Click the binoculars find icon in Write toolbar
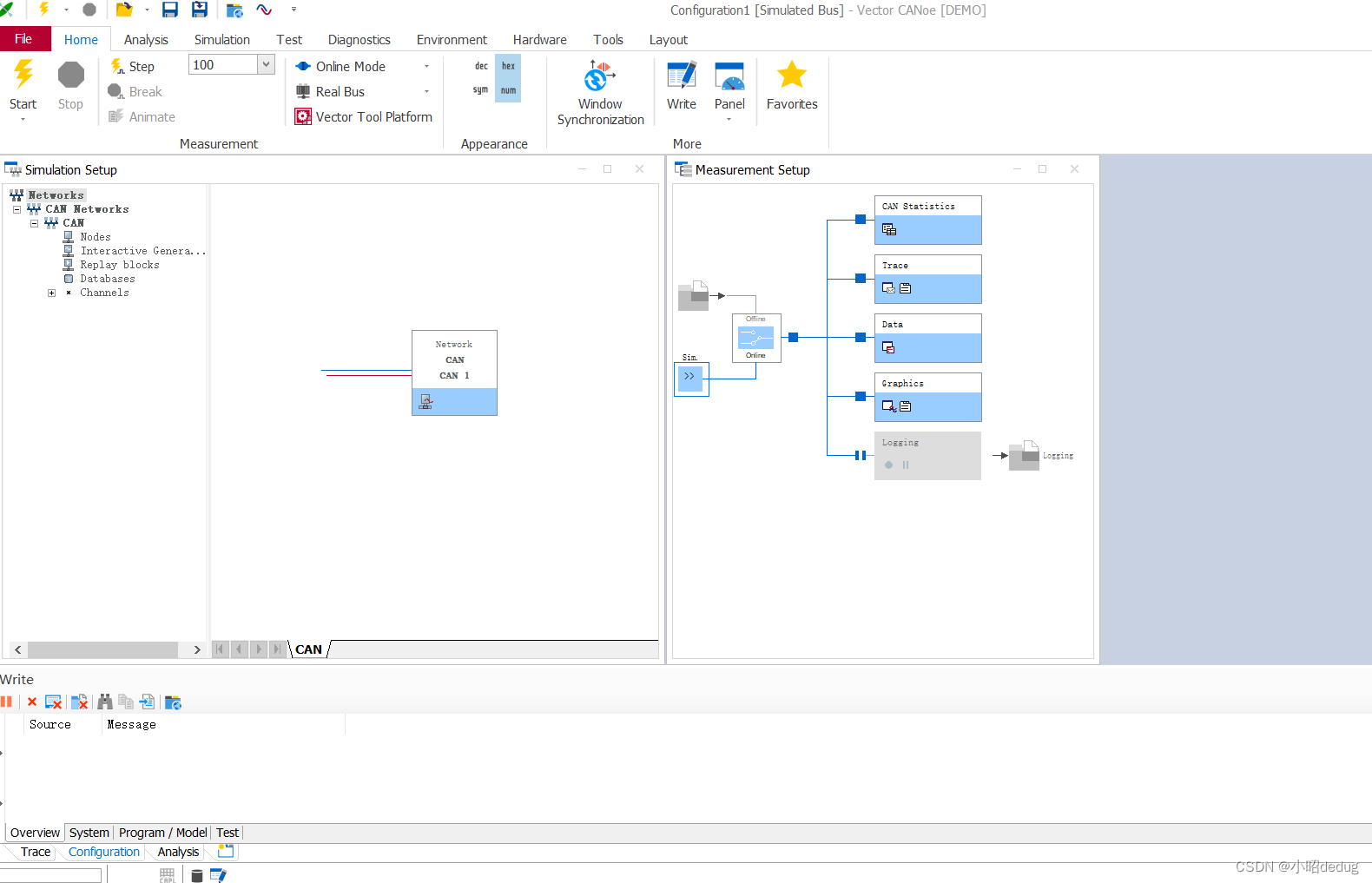This screenshot has width=1372, height=883. 105,702
